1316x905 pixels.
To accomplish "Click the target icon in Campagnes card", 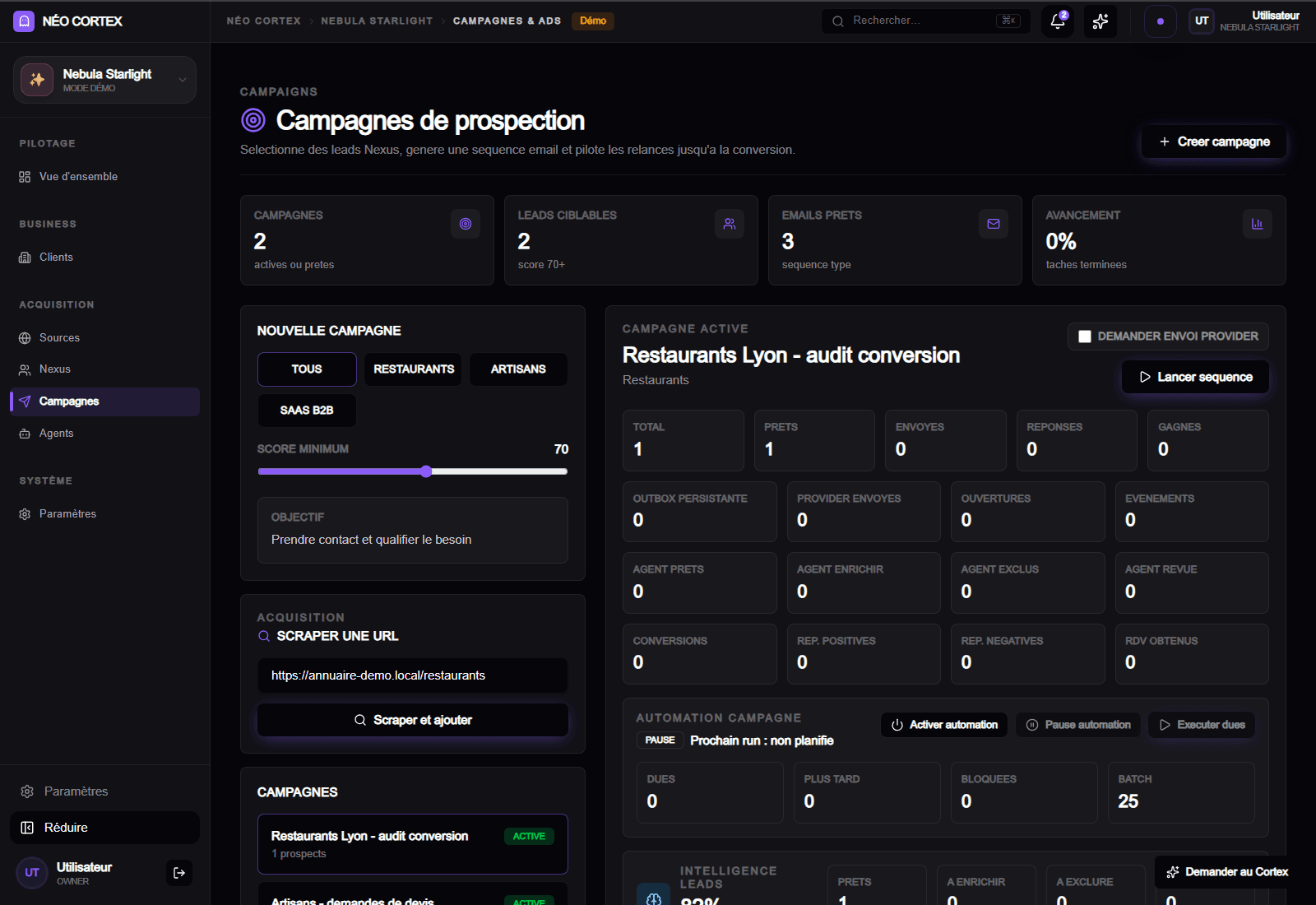I will pyautogui.click(x=466, y=224).
